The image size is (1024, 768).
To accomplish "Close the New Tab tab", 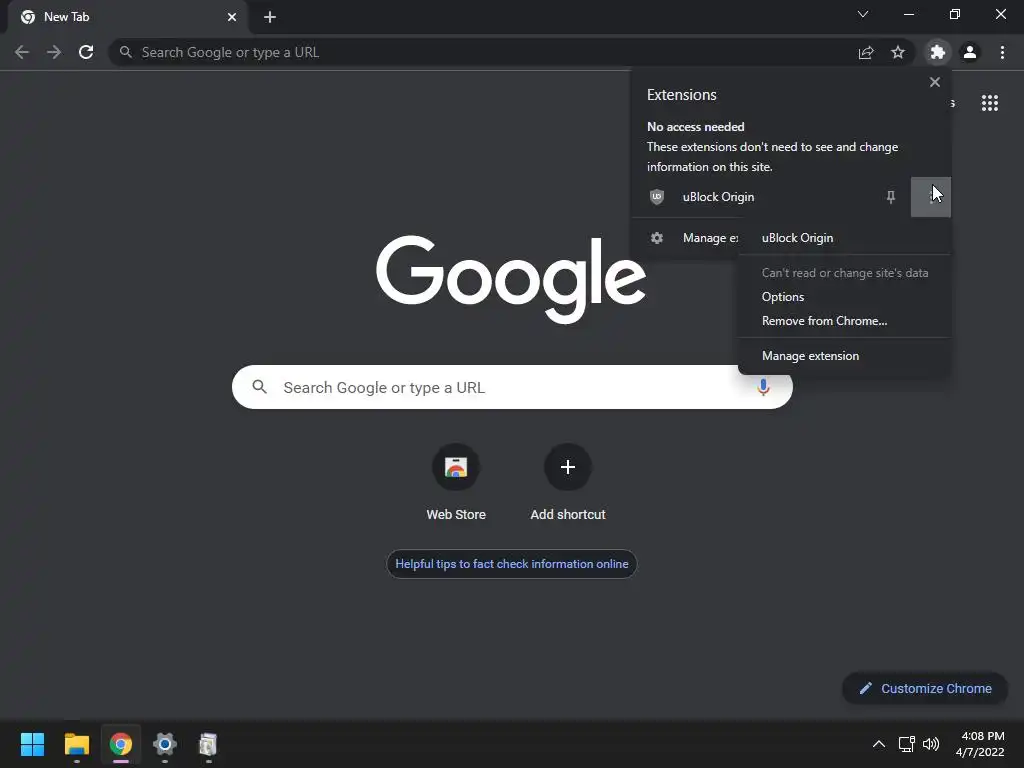I will (x=232, y=17).
